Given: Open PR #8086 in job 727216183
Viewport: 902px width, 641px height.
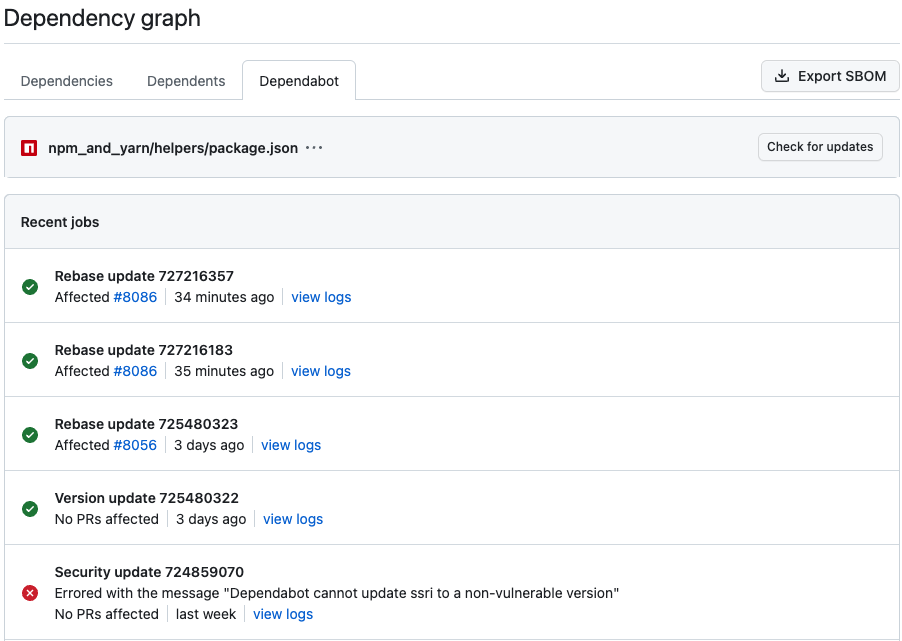Looking at the screenshot, I should [x=135, y=371].
